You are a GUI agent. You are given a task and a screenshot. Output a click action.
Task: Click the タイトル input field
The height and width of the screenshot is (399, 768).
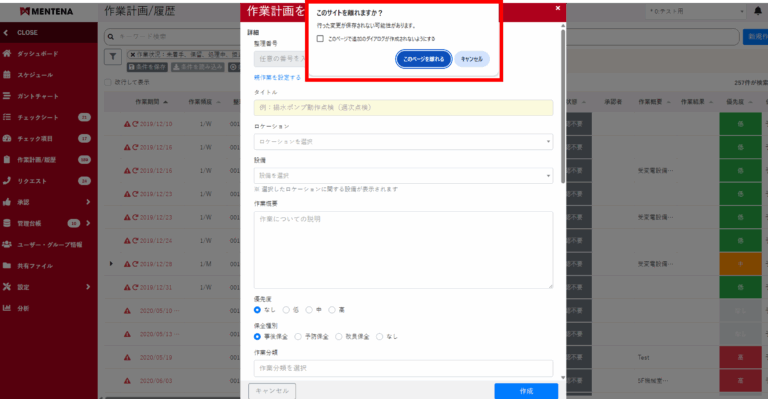[x=403, y=108]
